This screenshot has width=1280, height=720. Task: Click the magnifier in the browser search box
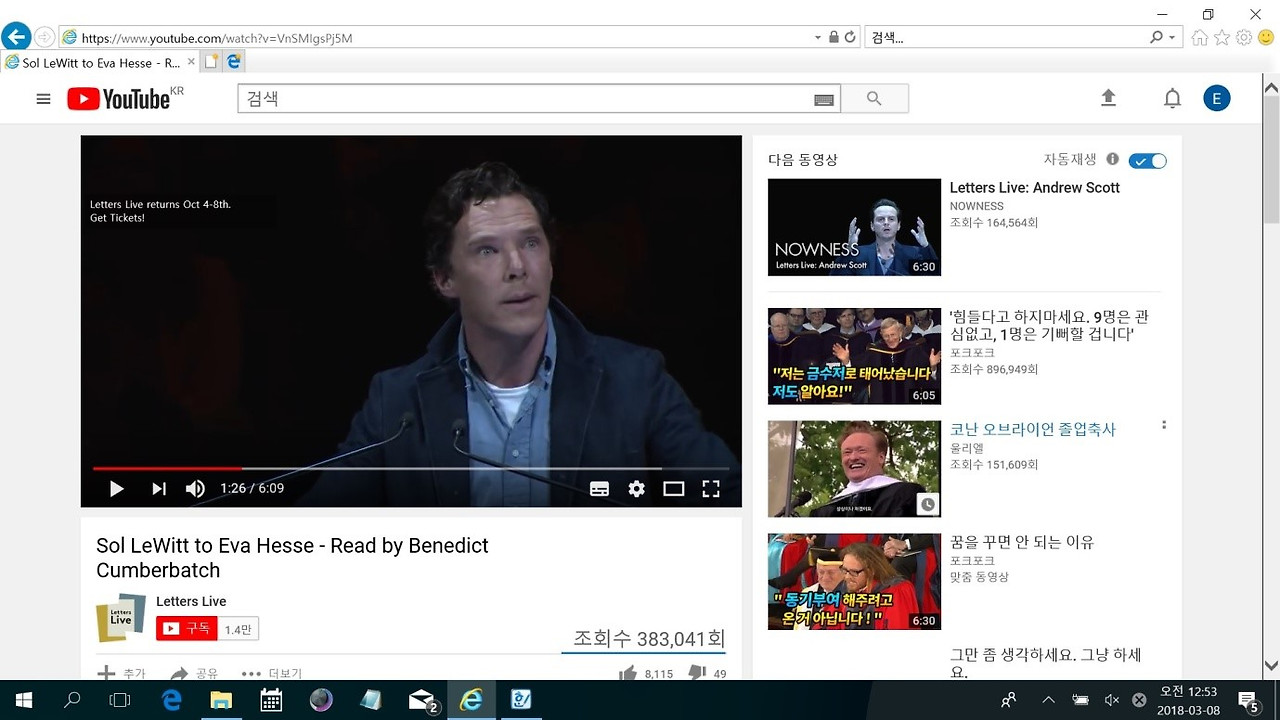pos(1157,38)
